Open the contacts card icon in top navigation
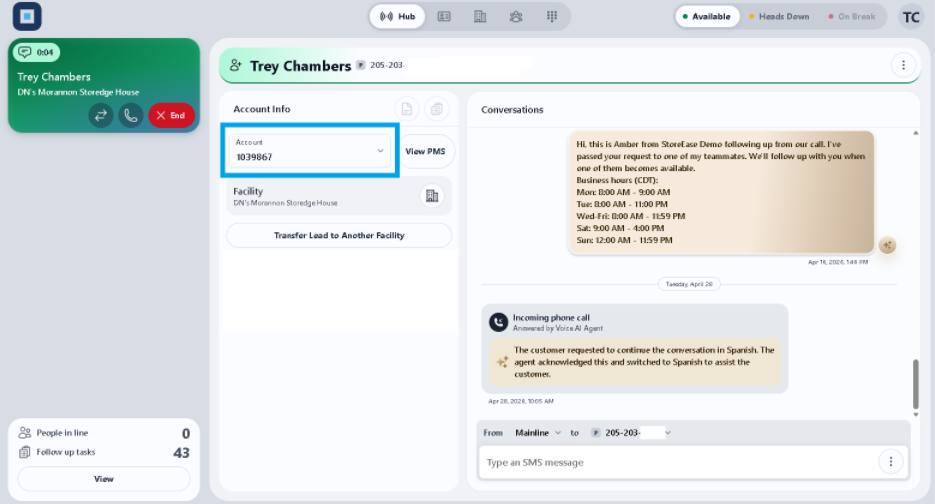Image resolution: width=935 pixels, height=504 pixels. [x=444, y=17]
